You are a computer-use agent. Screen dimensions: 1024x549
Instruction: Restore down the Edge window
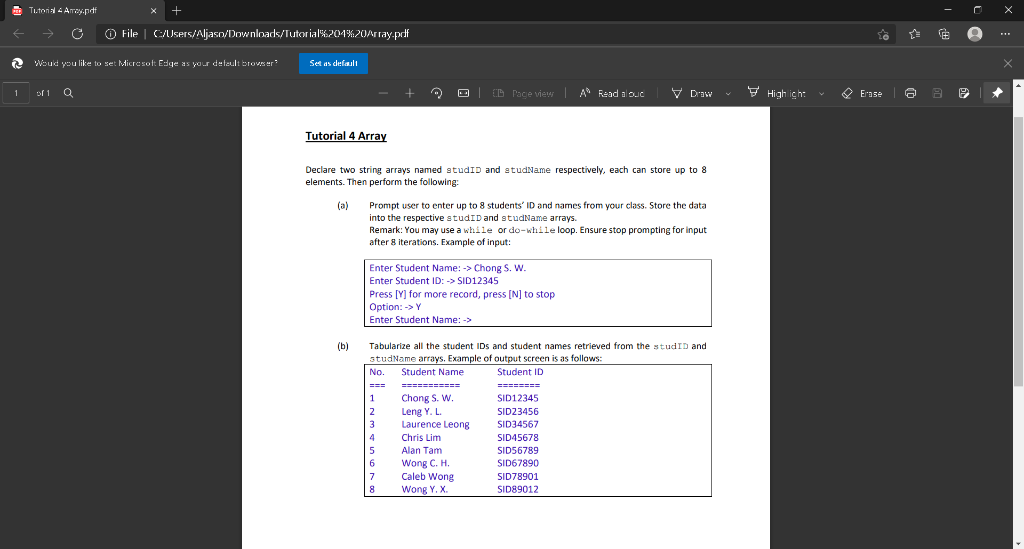pos(978,10)
